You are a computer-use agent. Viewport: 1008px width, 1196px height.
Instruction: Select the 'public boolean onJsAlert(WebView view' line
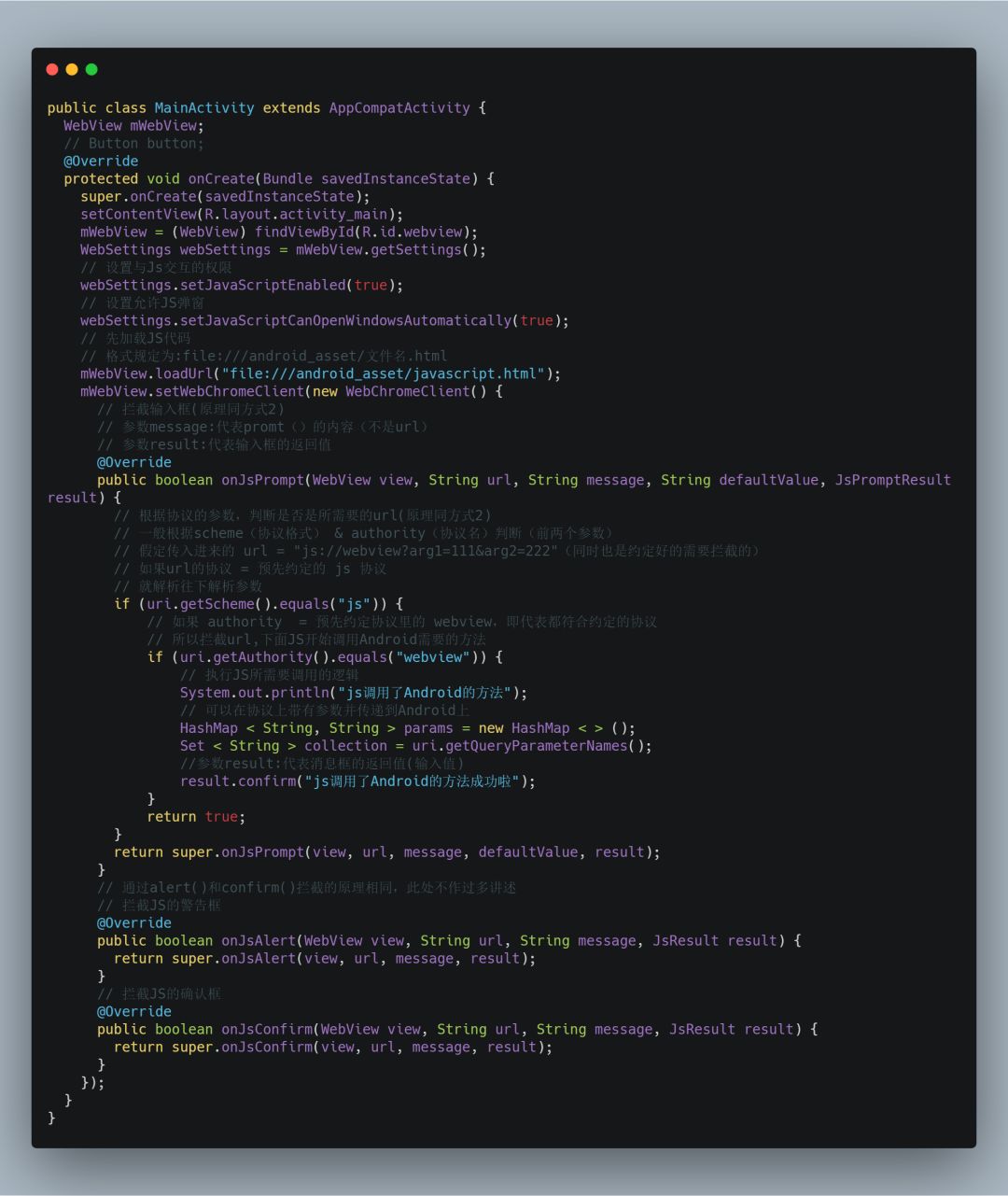[x=449, y=942]
